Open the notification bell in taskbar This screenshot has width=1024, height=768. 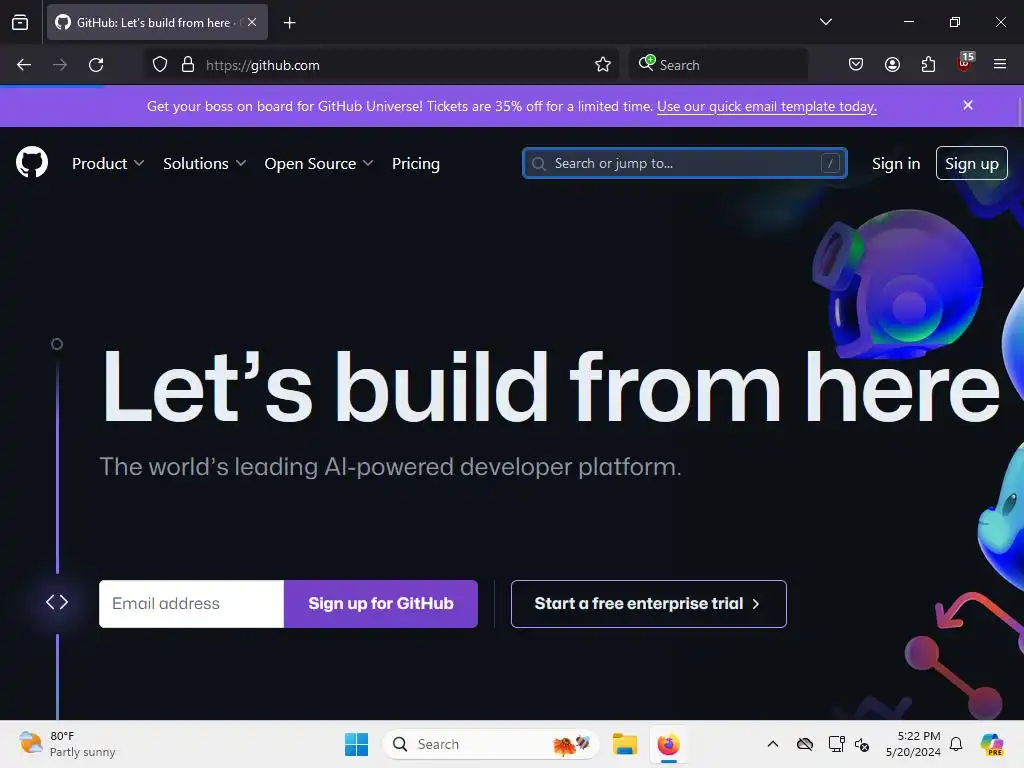click(x=956, y=744)
